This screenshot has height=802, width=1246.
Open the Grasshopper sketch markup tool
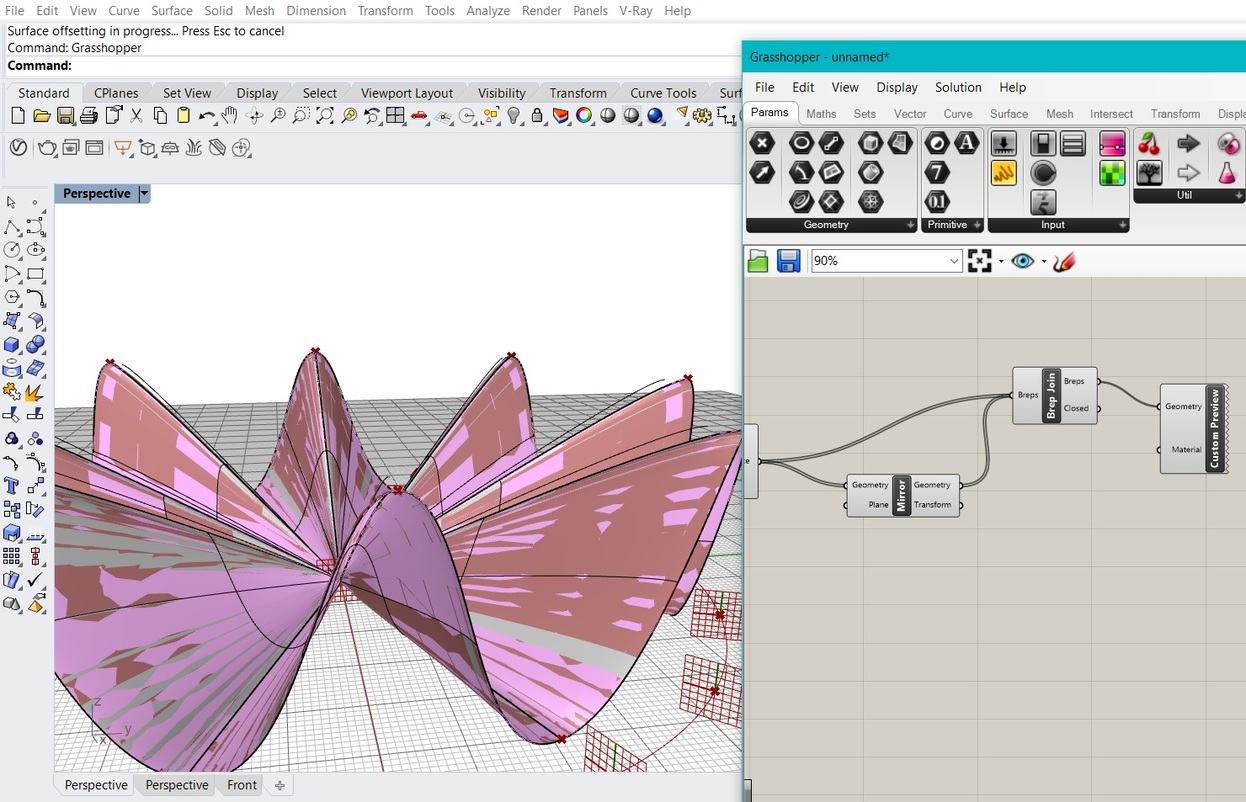(1064, 262)
